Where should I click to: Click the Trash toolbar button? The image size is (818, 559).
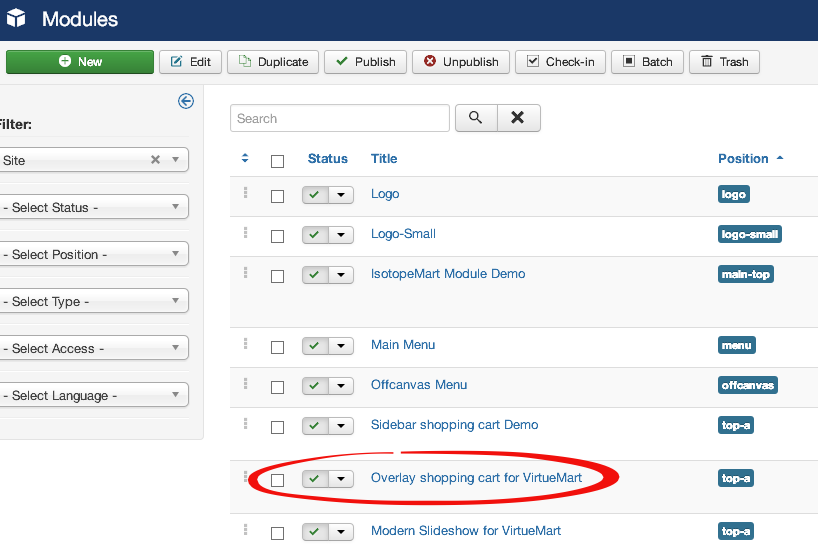tap(724, 62)
